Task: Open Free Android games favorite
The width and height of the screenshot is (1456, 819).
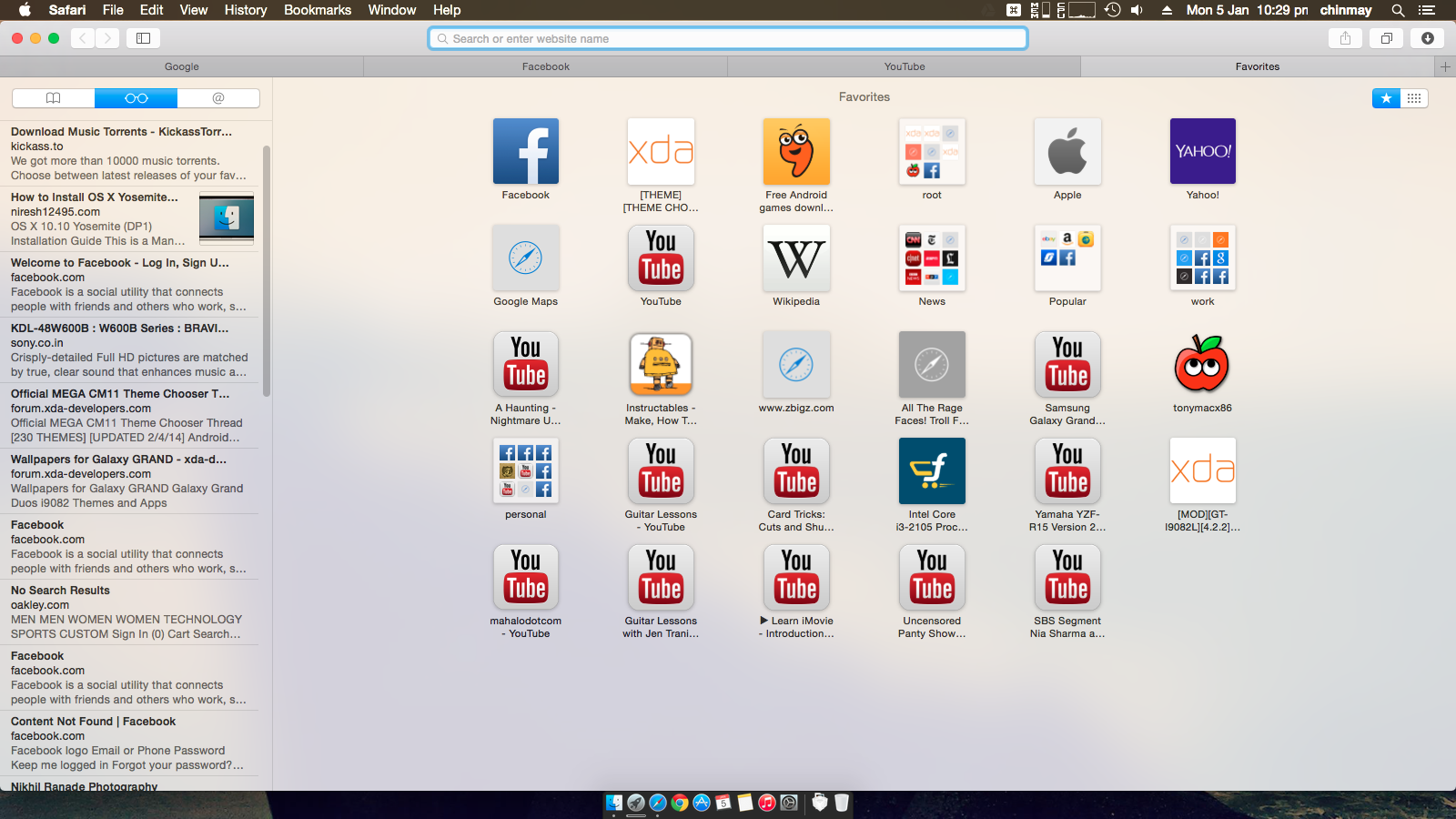Action: [x=796, y=151]
